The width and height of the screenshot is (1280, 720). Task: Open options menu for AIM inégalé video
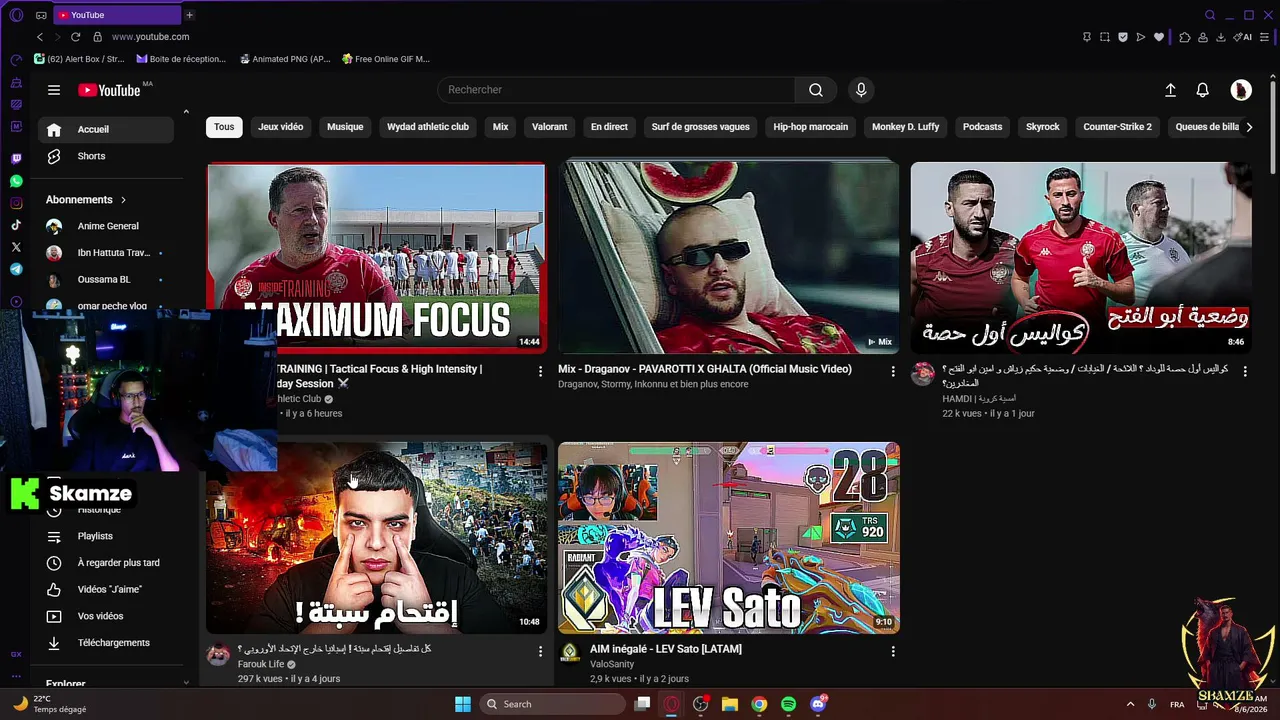tap(893, 651)
